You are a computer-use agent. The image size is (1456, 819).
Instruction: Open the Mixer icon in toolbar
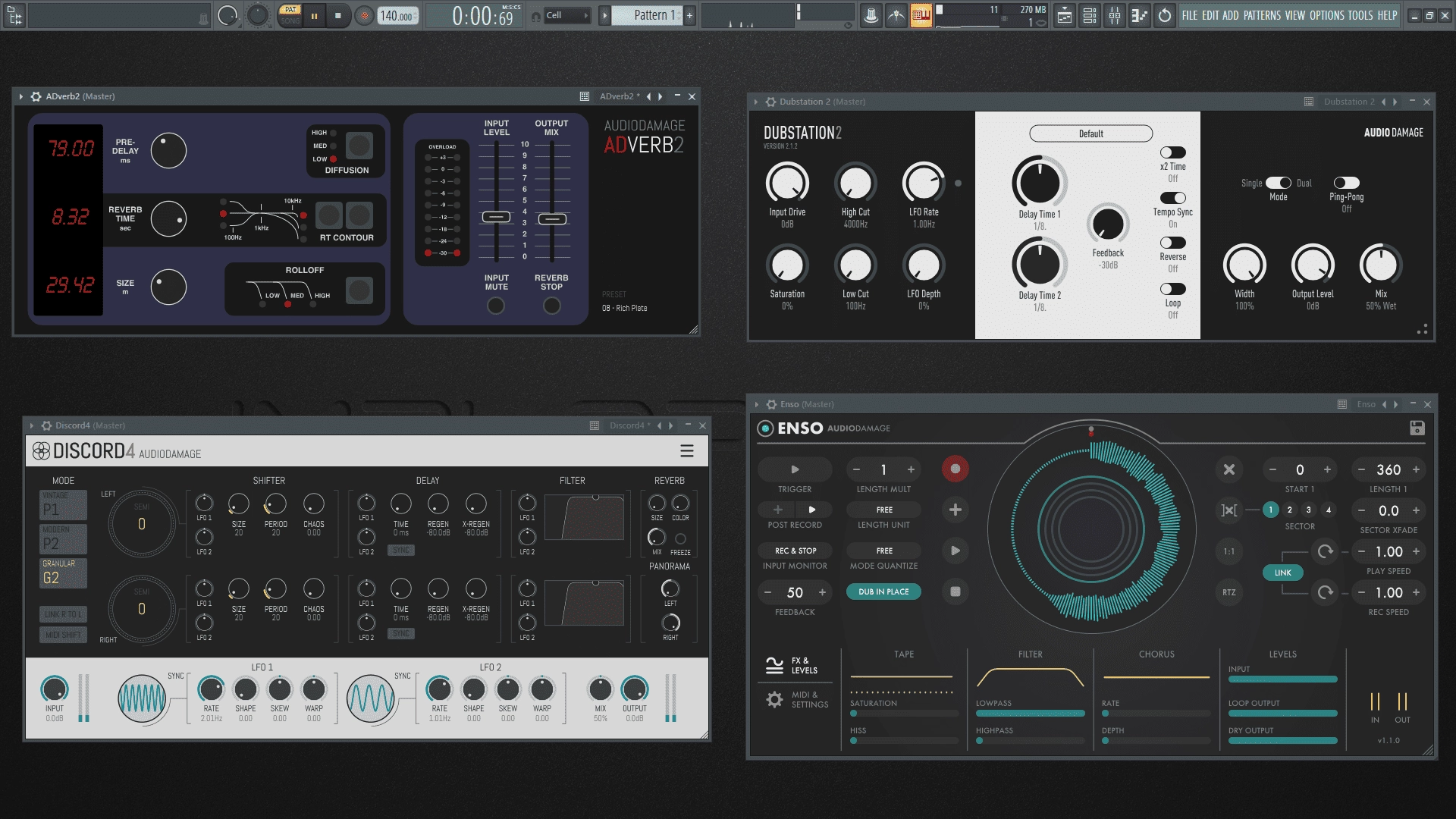(x=1115, y=15)
